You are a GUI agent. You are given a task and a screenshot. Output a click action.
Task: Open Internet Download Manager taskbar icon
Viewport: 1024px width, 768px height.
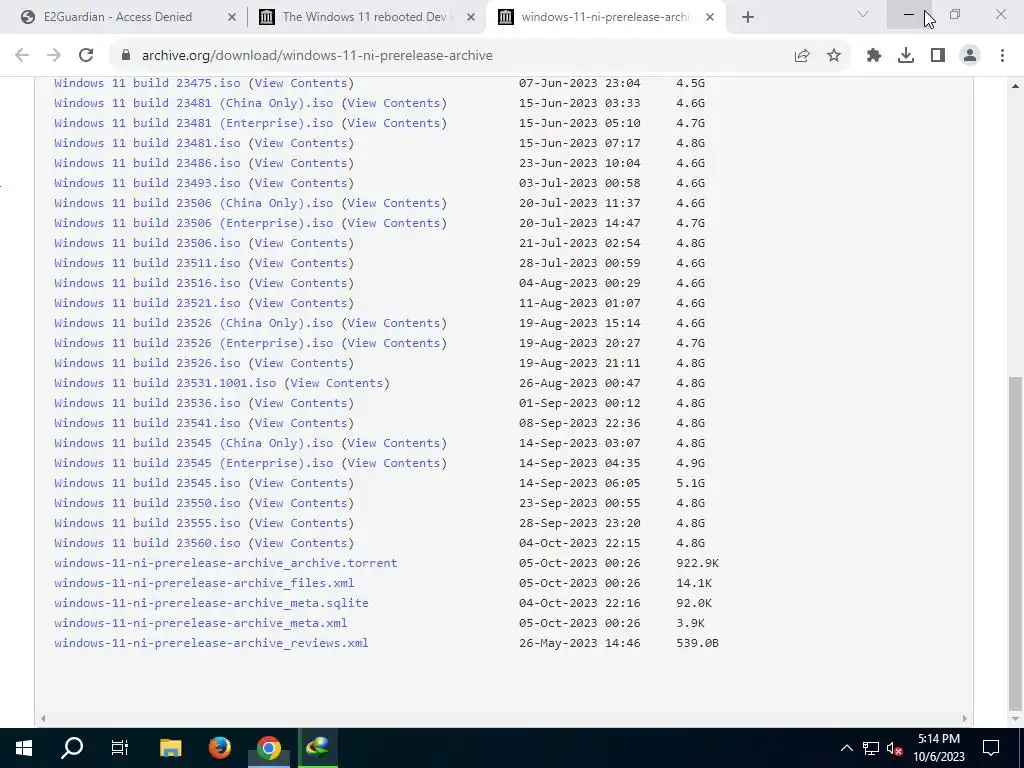coord(317,748)
